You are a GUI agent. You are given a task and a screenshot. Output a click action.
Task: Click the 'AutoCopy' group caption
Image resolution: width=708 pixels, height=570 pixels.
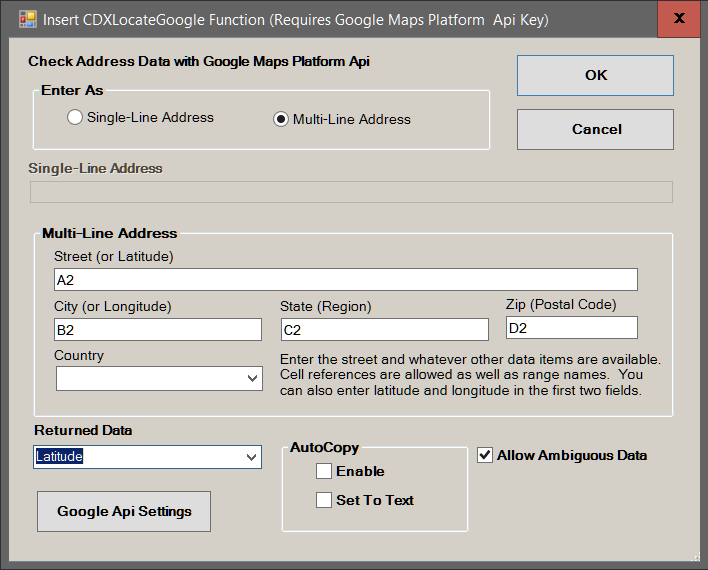click(x=325, y=448)
